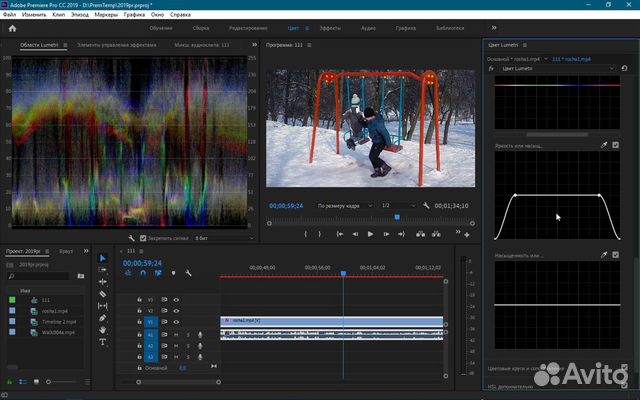This screenshot has width=640, height=400.
Task: Toggle visibility of video track V1
Action: (x=176, y=322)
